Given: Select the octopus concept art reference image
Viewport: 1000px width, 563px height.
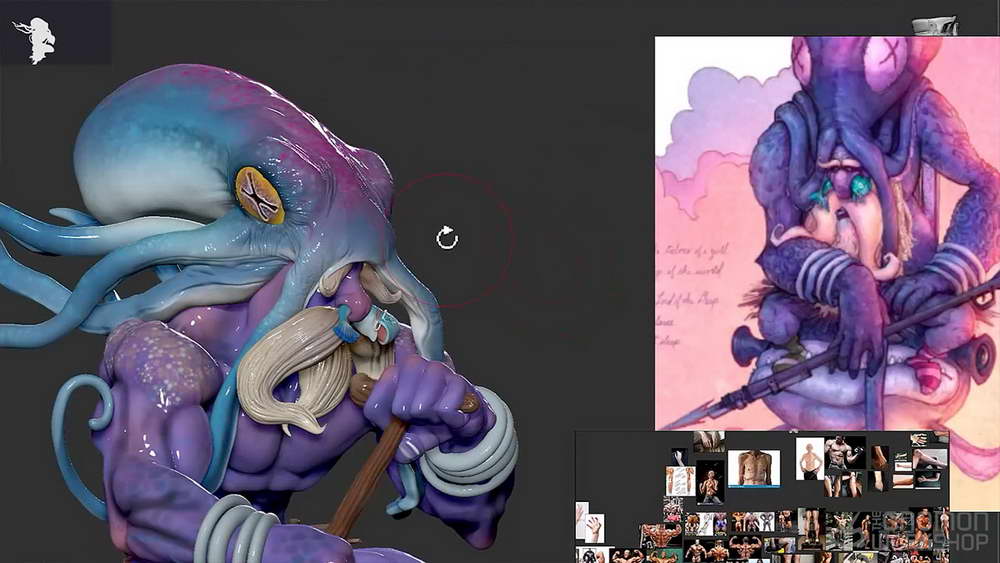Looking at the screenshot, I should (x=827, y=233).
